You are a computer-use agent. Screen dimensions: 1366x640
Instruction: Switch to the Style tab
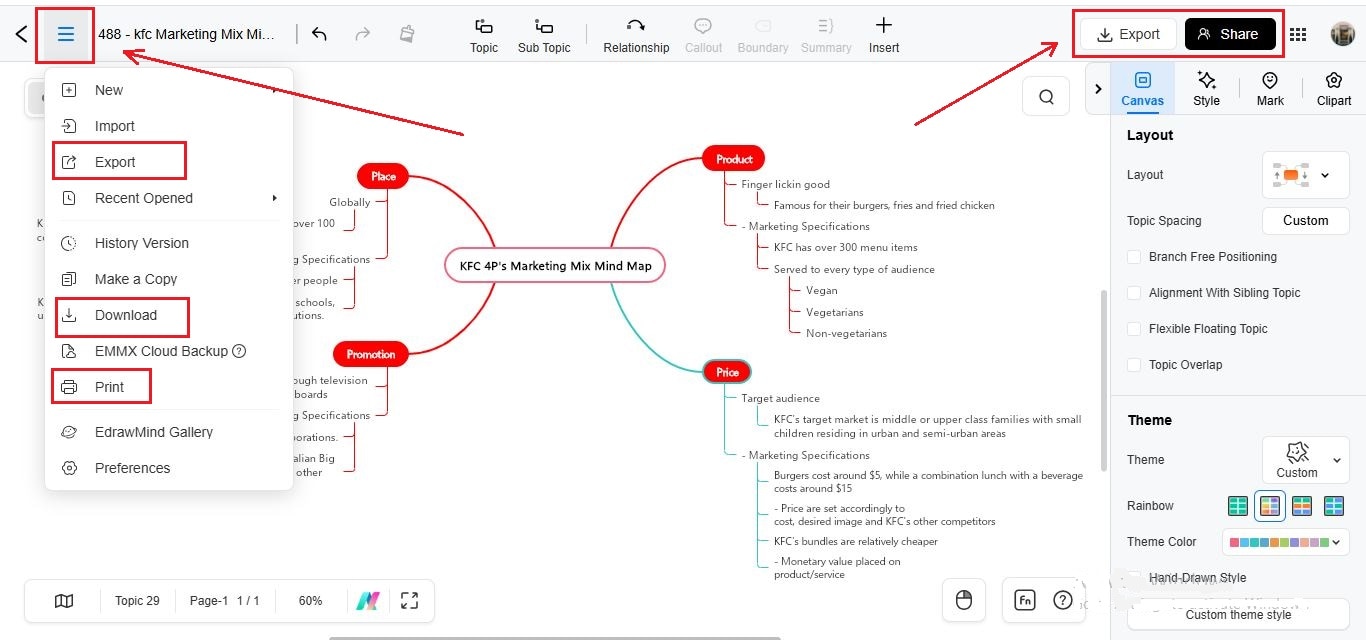coord(1206,88)
